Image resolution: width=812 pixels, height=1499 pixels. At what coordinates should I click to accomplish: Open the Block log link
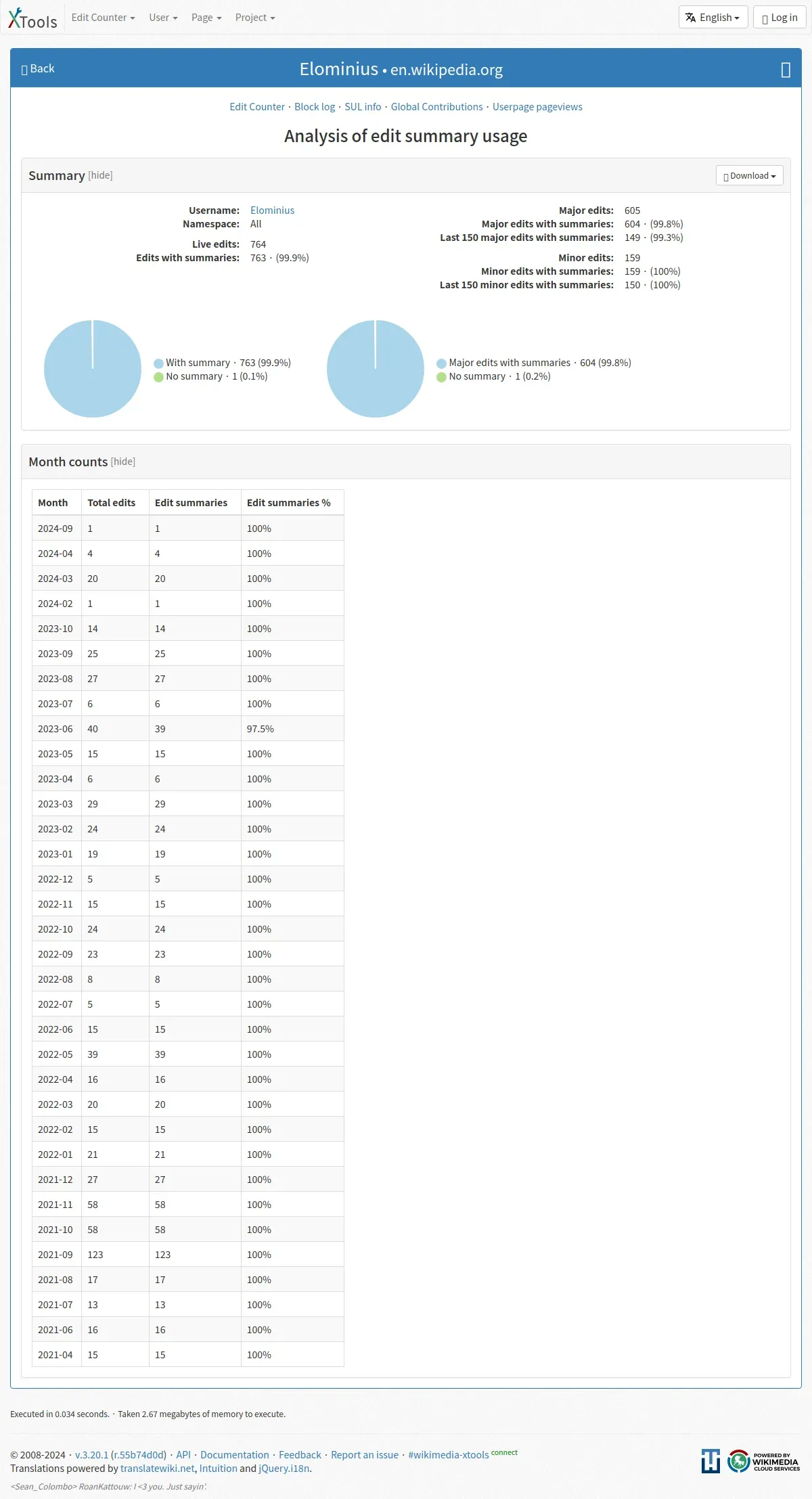click(315, 107)
